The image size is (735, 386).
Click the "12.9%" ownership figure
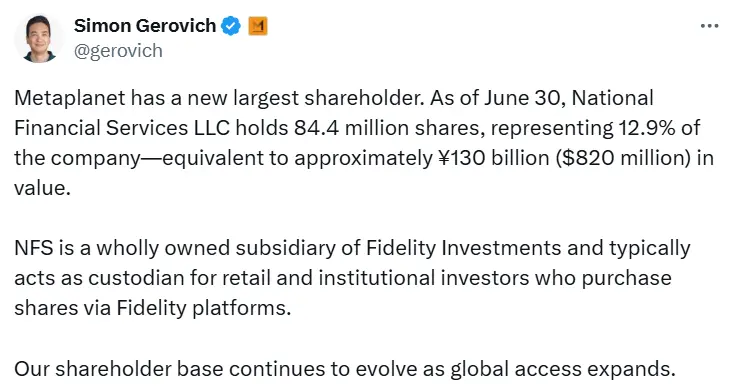tap(647, 128)
